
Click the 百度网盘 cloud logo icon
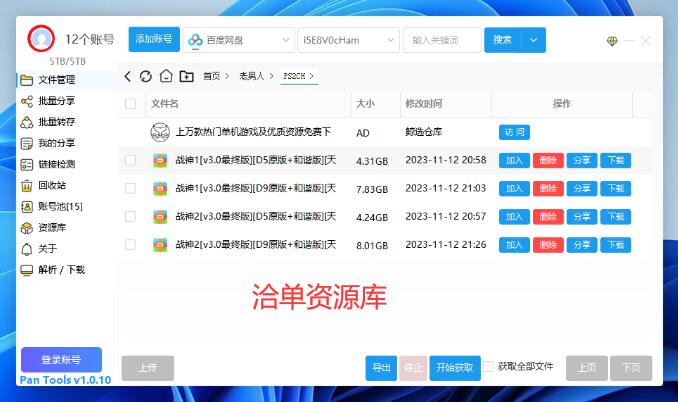pyautogui.click(x=195, y=41)
